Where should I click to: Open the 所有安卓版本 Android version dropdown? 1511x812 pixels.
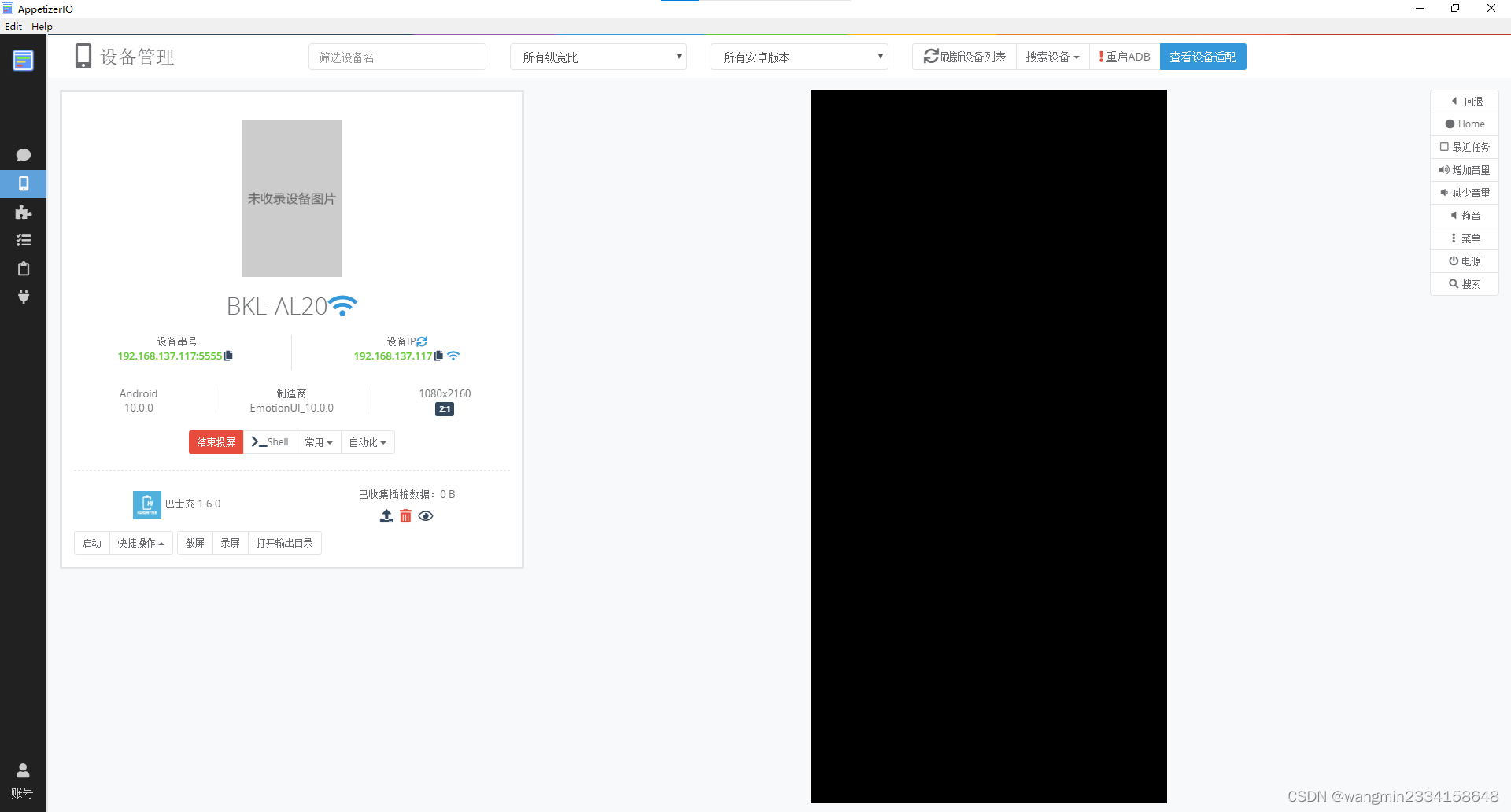point(799,57)
